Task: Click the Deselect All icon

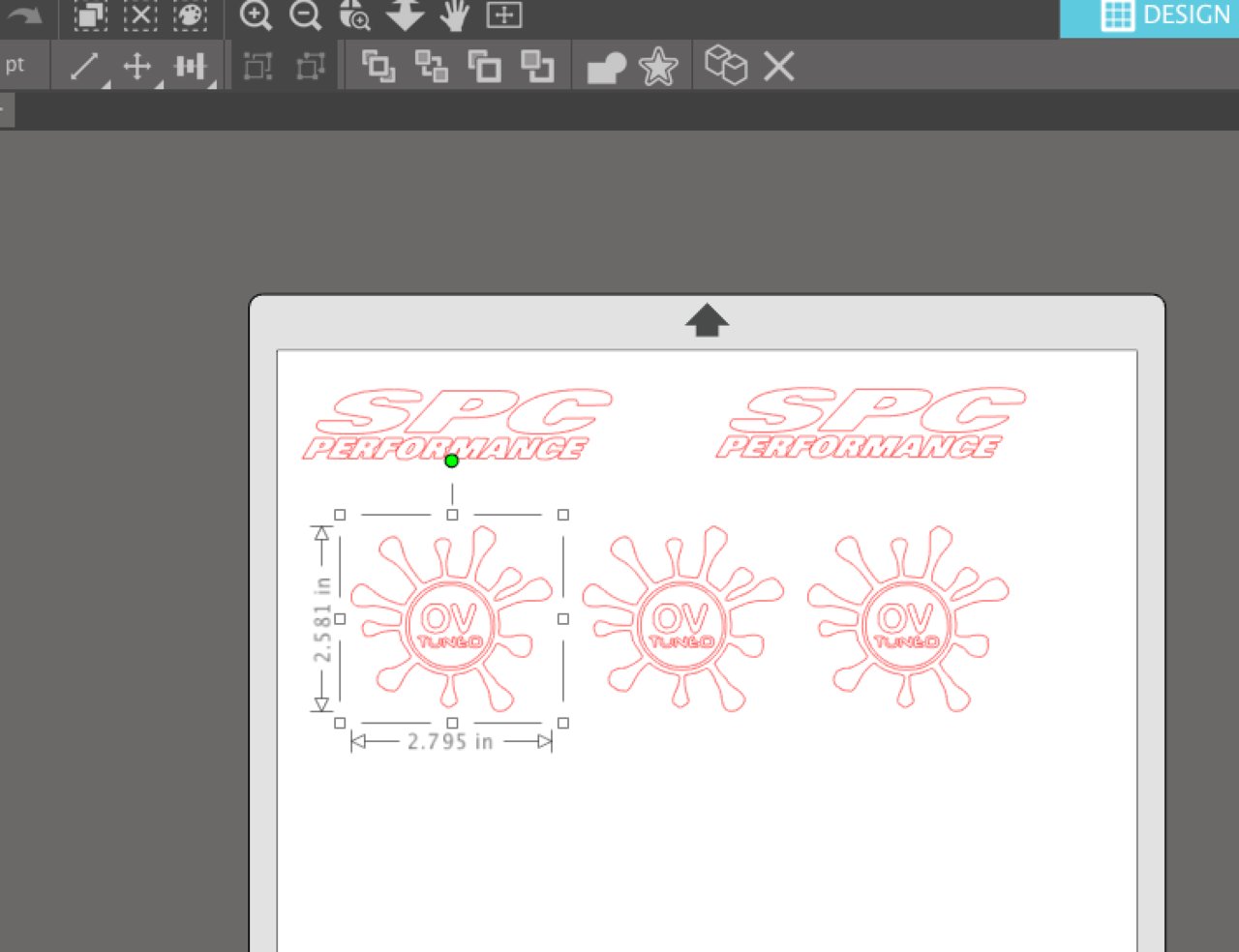Action: point(140,15)
